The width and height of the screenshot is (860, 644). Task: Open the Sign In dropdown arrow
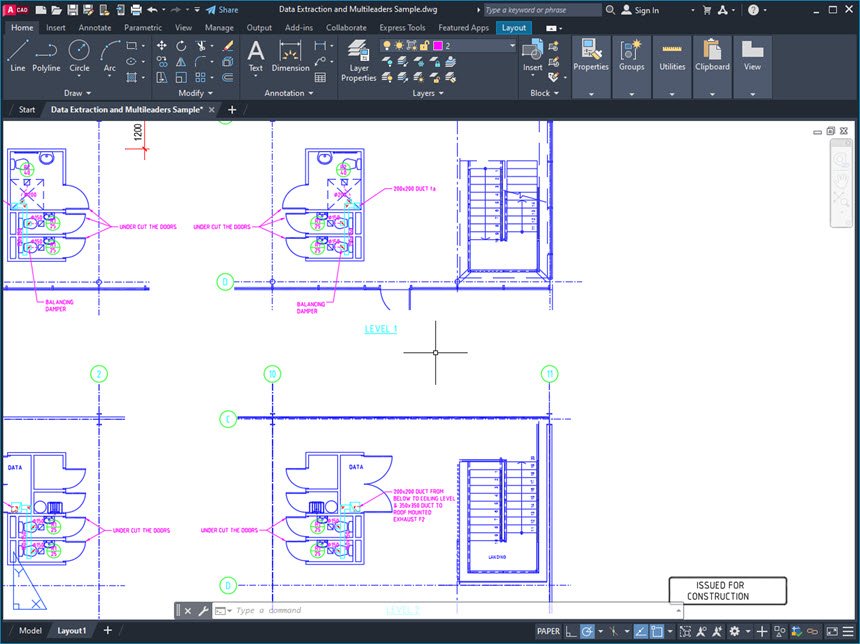(x=693, y=10)
